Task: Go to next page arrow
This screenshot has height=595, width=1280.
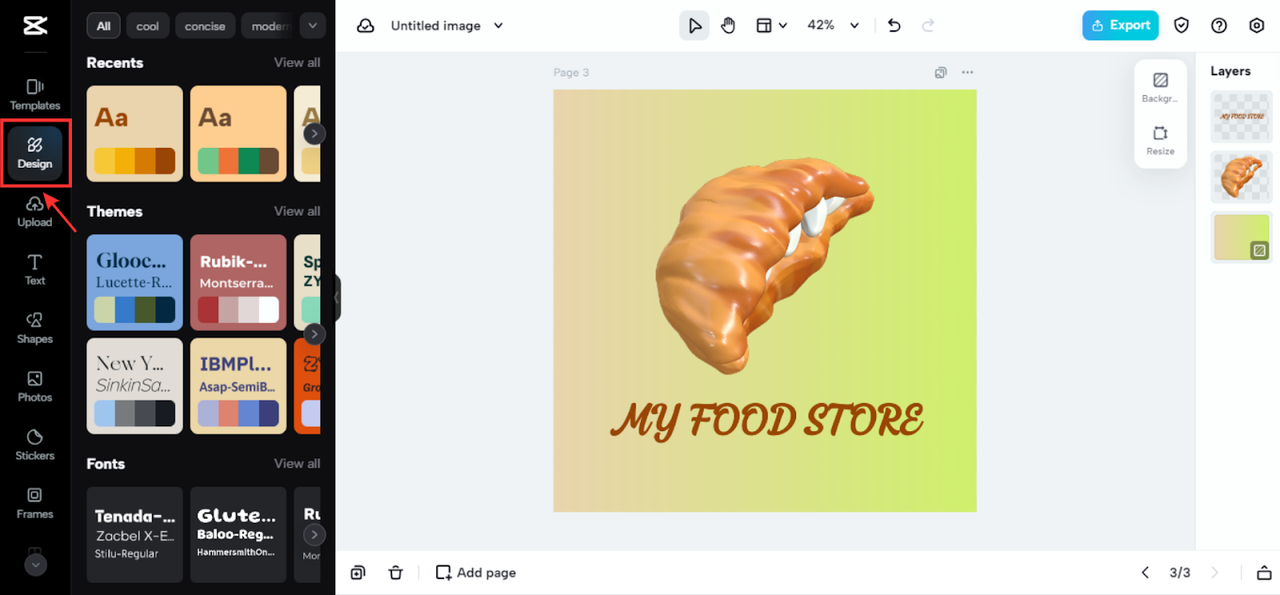Action: [x=1215, y=573]
